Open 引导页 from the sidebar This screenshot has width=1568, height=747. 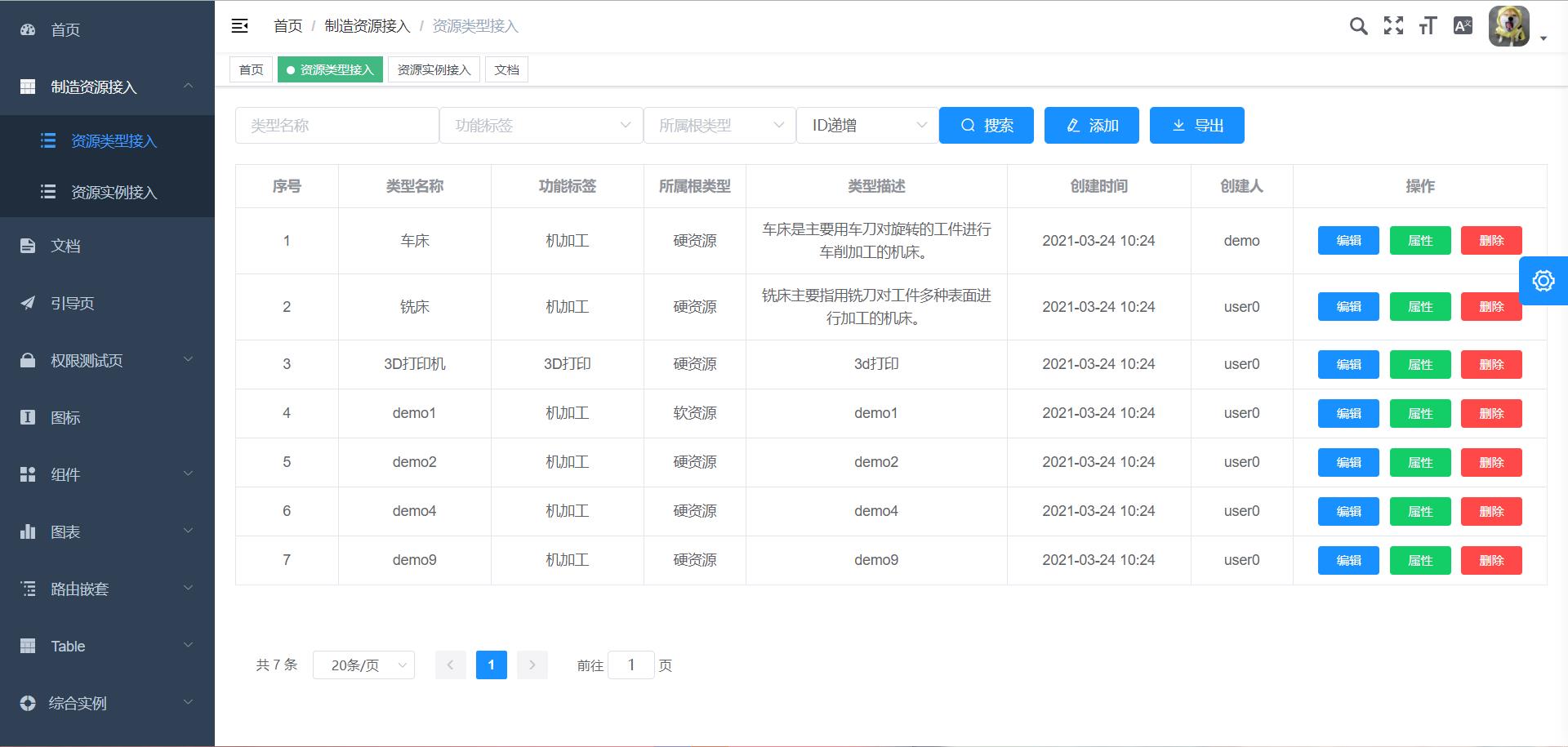pyautogui.click(x=72, y=304)
